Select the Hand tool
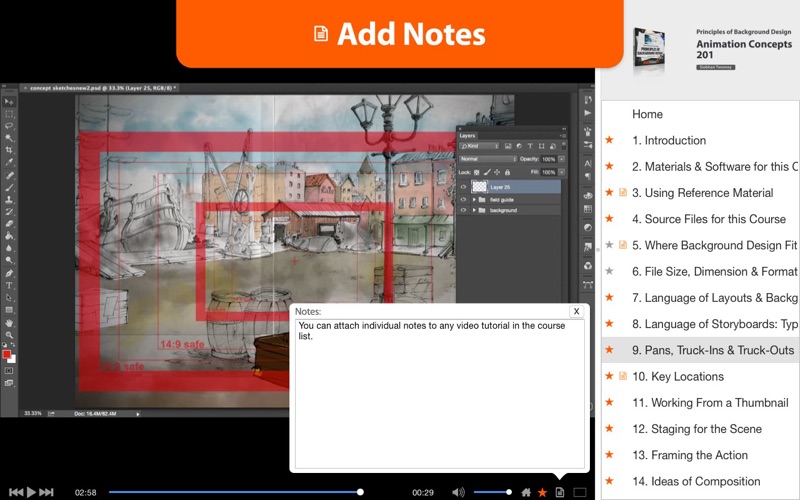The height and width of the screenshot is (500, 800). coord(9,323)
